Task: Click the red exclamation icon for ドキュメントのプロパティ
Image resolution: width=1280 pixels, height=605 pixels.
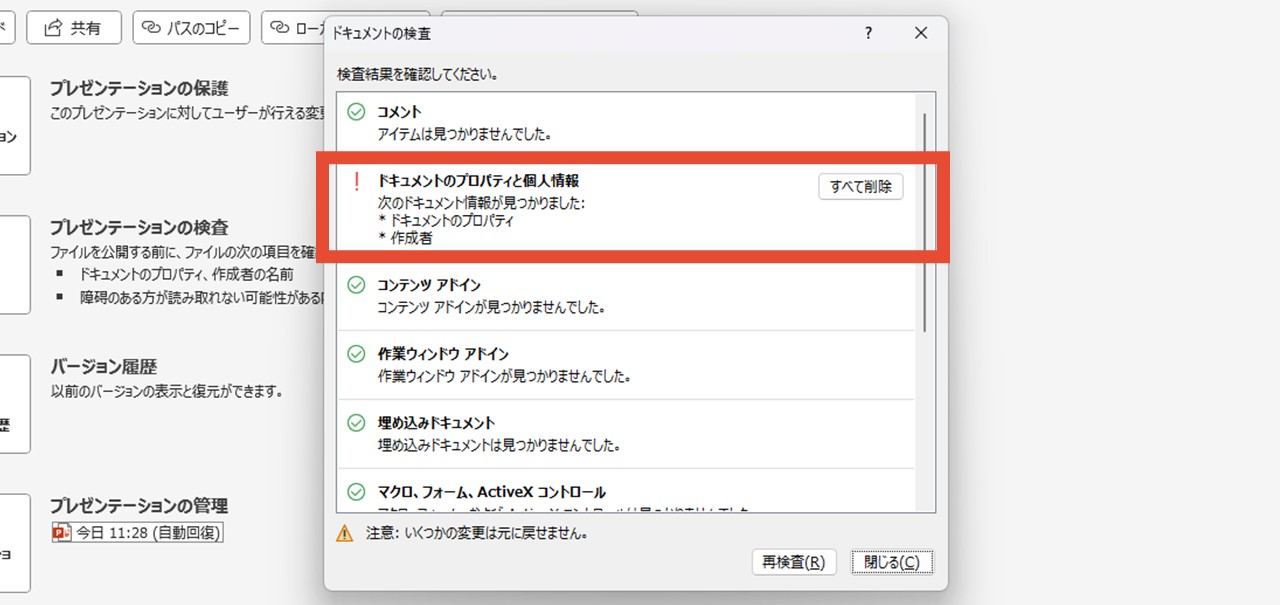Action: click(356, 181)
